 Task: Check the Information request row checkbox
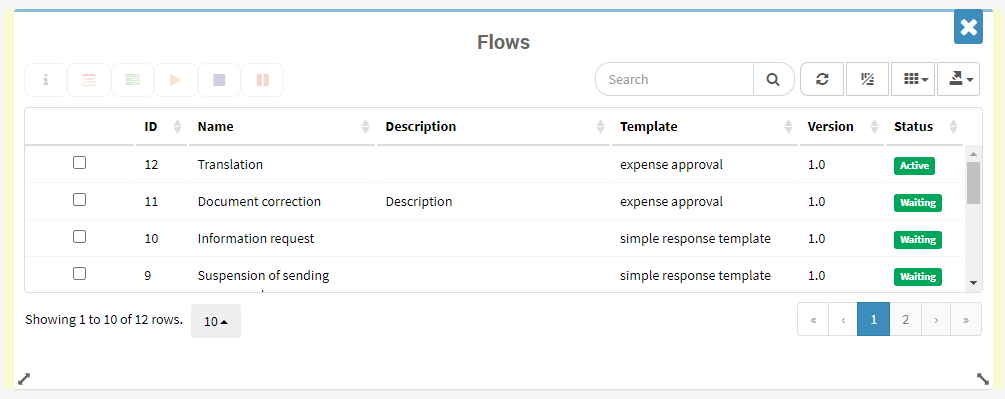point(79,237)
